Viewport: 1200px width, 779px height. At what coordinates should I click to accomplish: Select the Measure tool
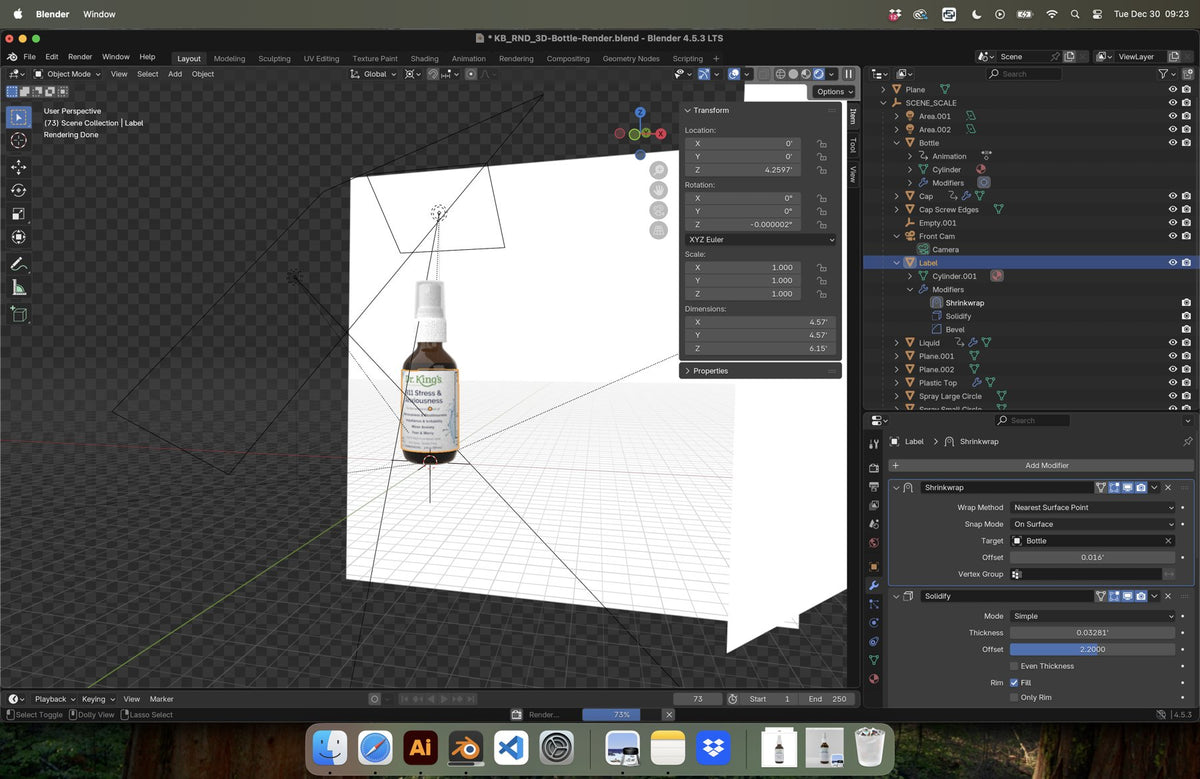(x=18, y=288)
